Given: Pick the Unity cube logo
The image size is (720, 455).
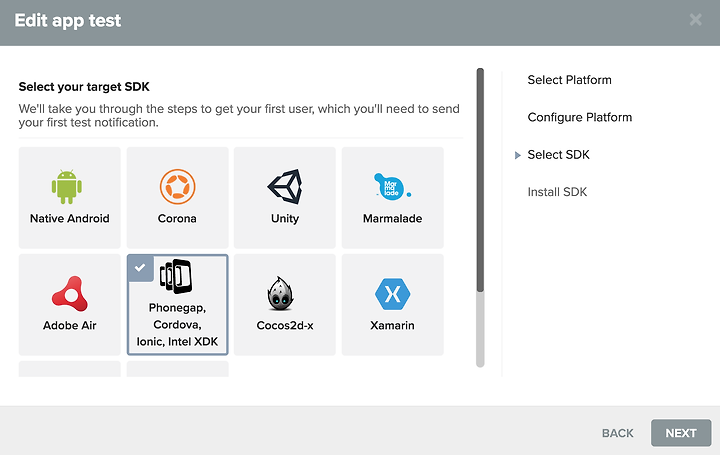Looking at the screenshot, I should tap(285, 186).
